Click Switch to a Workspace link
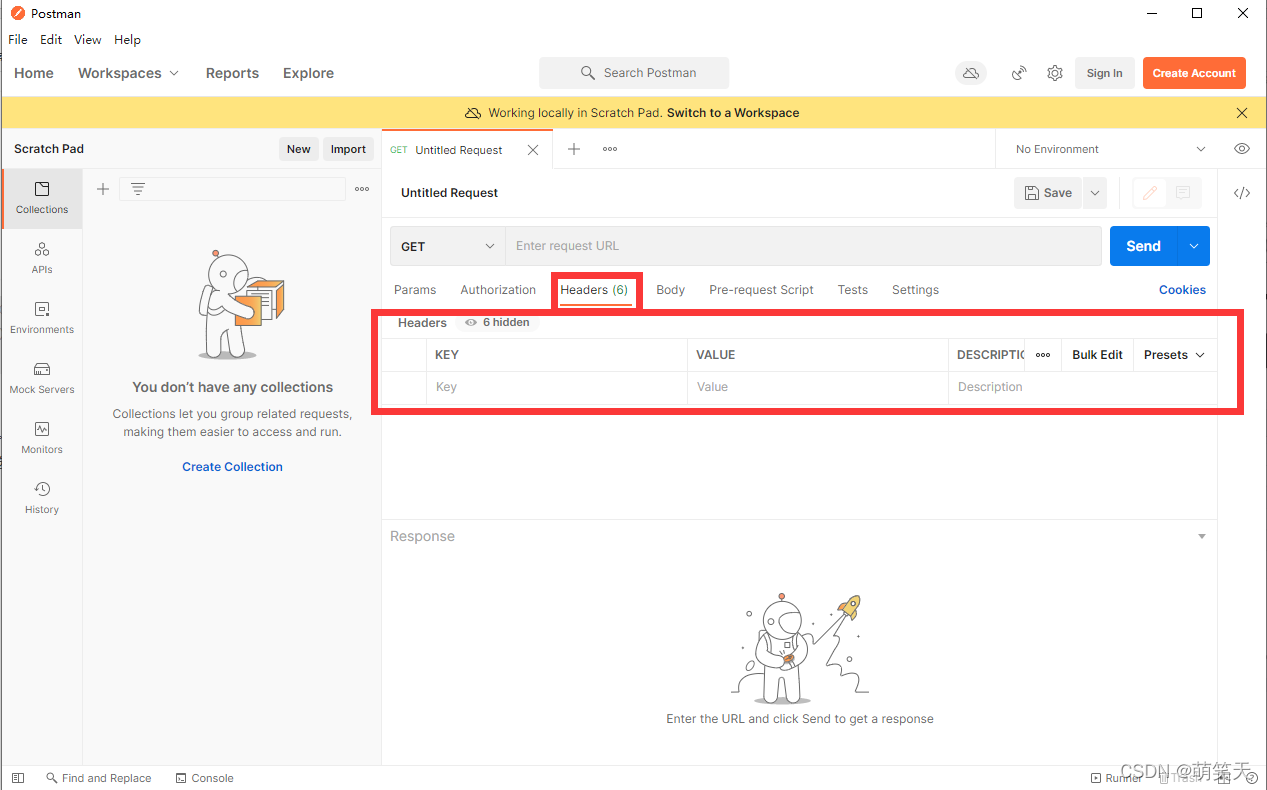Screen dimensions: 1267x790 (x=733, y=113)
